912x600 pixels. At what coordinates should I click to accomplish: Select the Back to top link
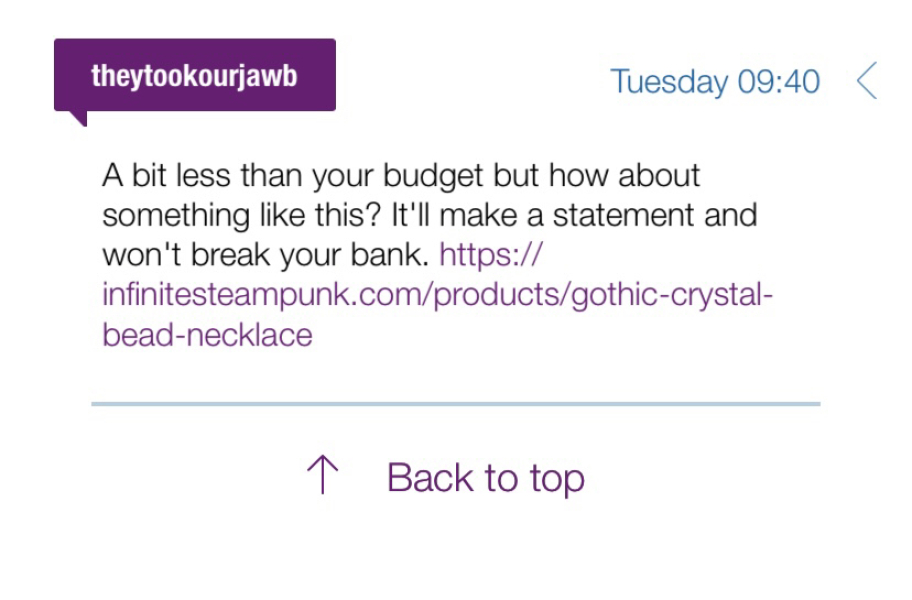pyautogui.click(x=485, y=478)
